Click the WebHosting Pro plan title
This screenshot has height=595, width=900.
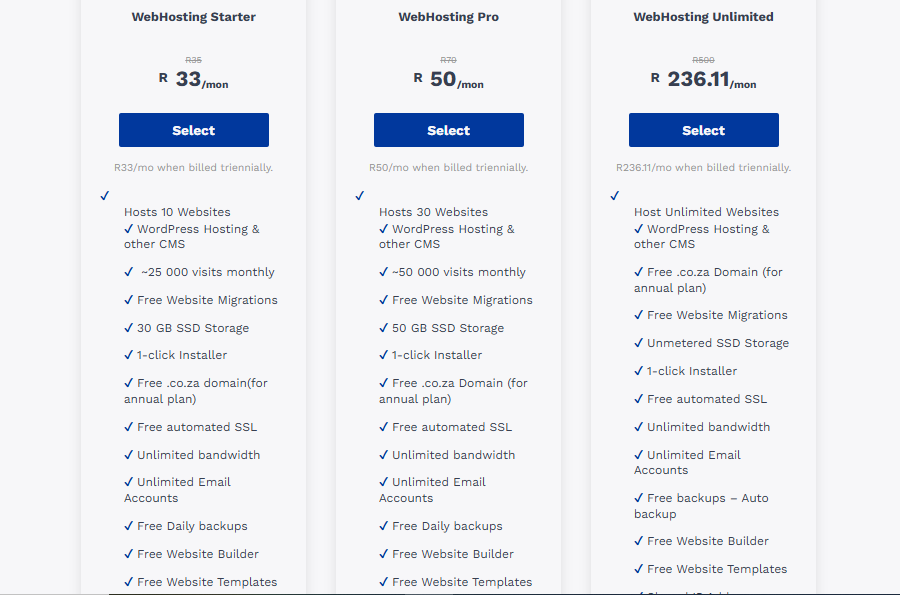click(448, 17)
